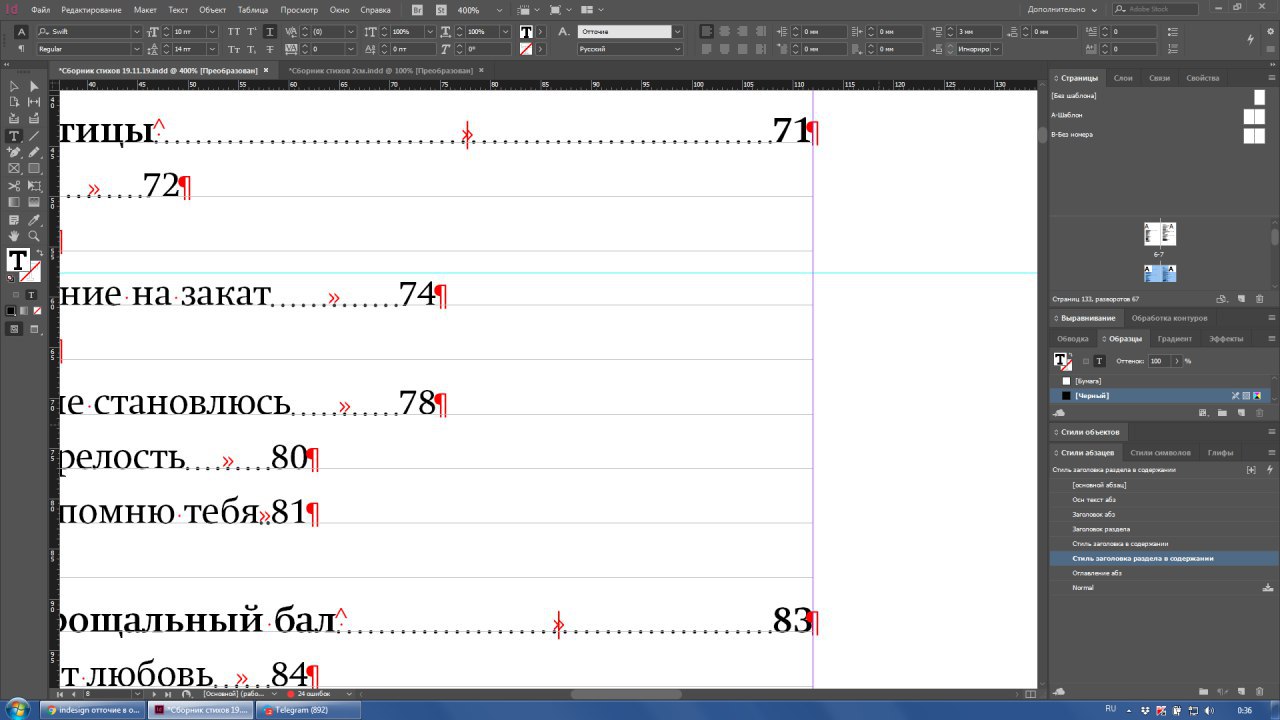Select the 6-7 spread thumbnail
Viewport: 1280px width, 720px height.
tap(1160, 234)
